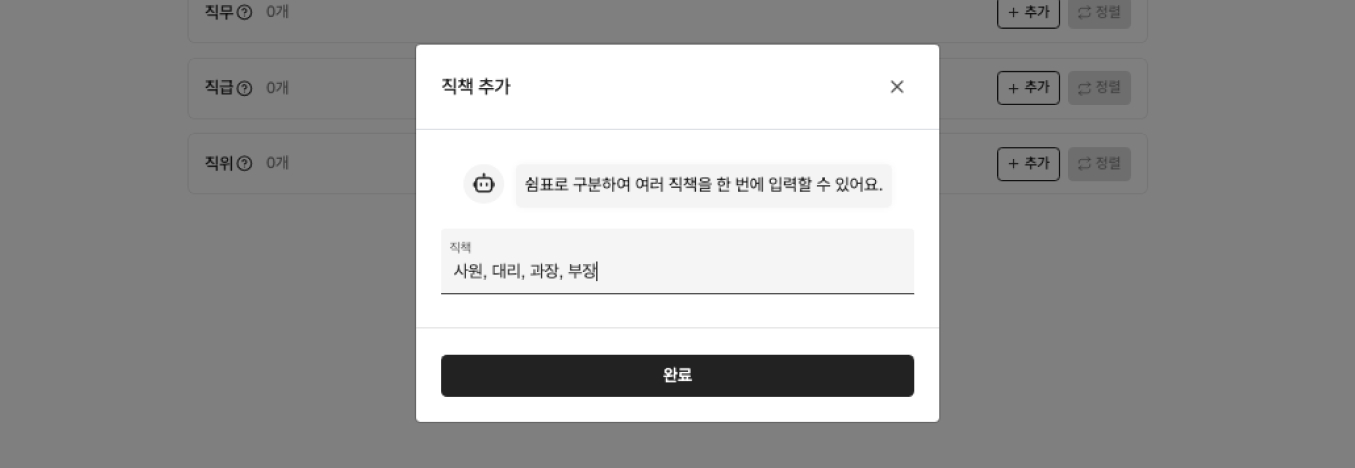This screenshot has width=1355, height=468.
Task: Select the 직무 row label
Action: coord(219,13)
